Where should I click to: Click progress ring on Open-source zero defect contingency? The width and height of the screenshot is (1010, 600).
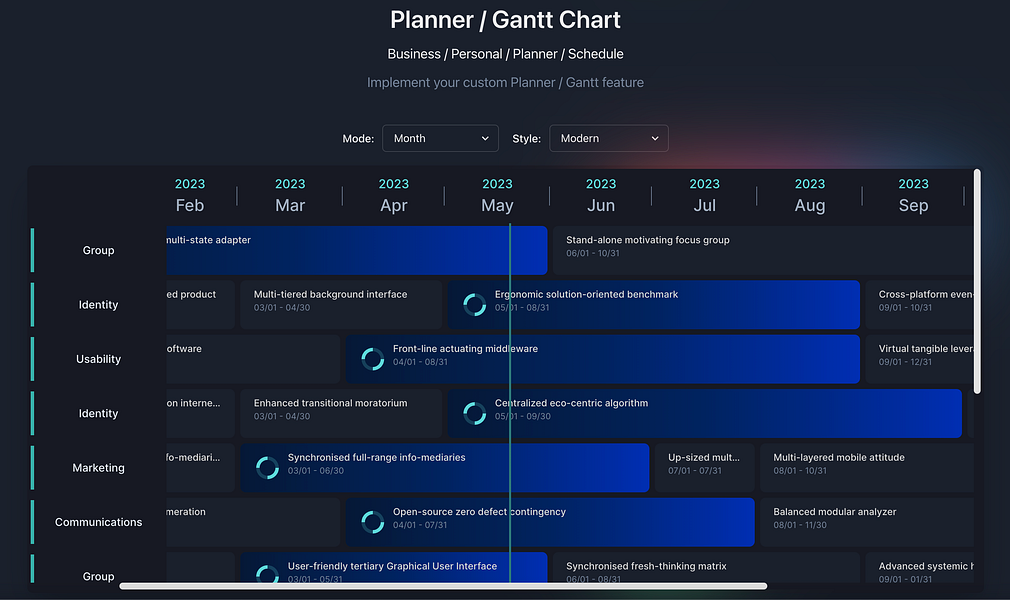point(373,522)
